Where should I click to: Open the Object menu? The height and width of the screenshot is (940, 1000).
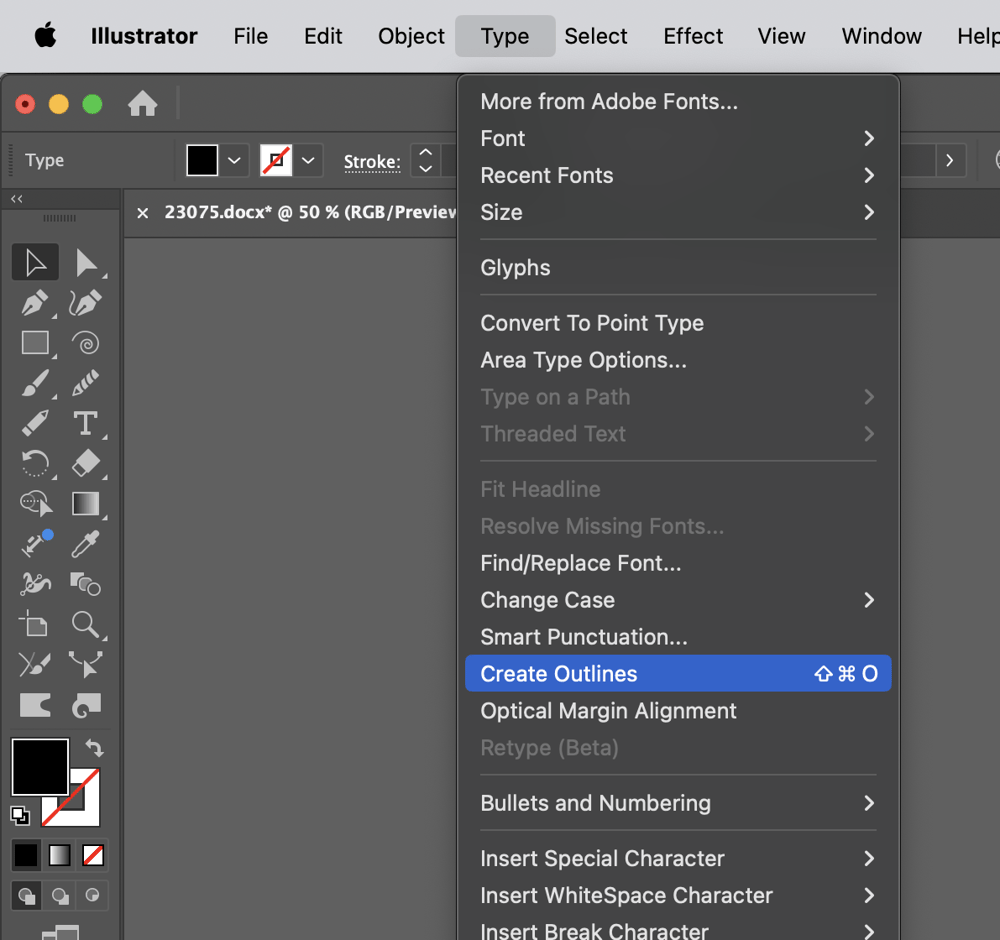pyautogui.click(x=411, y=36)
